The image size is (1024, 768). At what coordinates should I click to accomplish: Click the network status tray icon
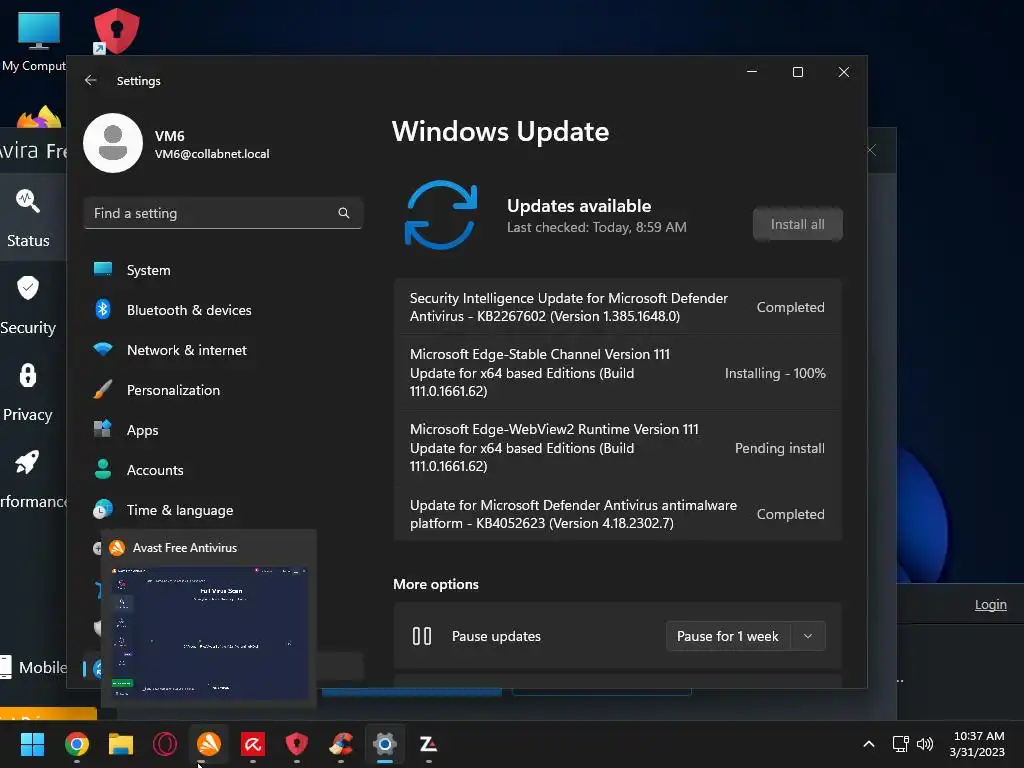tap(901, 744)
